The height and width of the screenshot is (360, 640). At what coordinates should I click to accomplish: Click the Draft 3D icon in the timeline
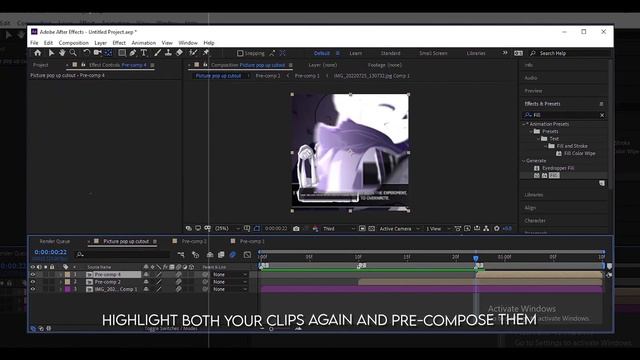tap(196, 255)
